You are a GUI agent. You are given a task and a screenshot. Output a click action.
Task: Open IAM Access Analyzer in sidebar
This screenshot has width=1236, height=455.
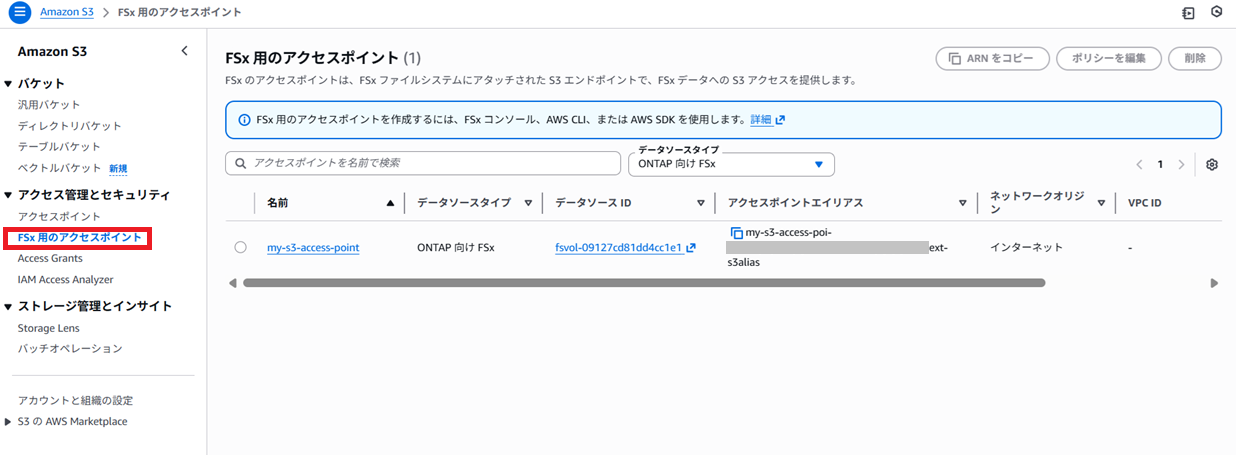(x=65, y=280)
